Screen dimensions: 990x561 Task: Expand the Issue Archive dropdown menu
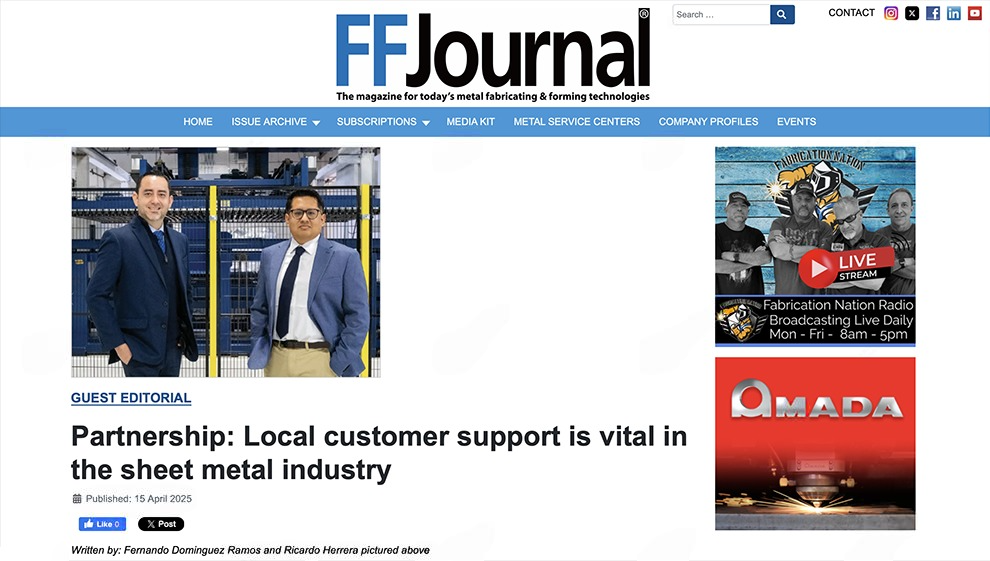coord(275,122)
